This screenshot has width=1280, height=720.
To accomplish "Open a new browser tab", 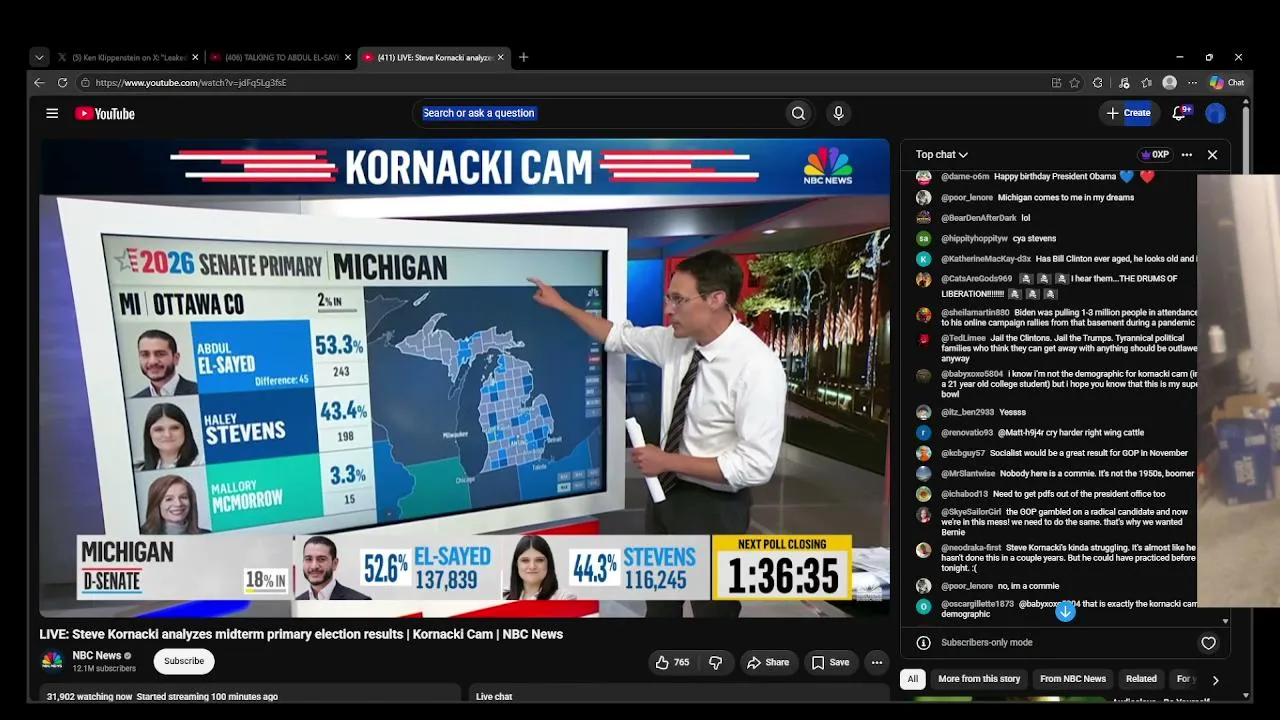I will (523, 57).
